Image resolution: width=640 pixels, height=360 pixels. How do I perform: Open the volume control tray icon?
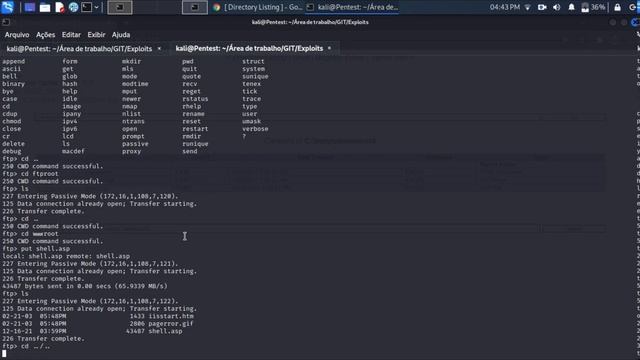pos(556,7)
